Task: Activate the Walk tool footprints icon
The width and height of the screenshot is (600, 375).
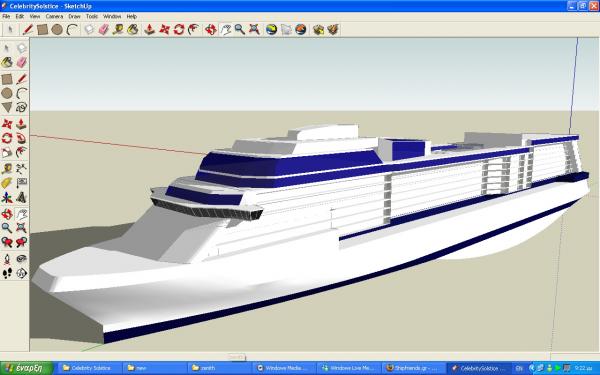Action: (x=7, y=273)
